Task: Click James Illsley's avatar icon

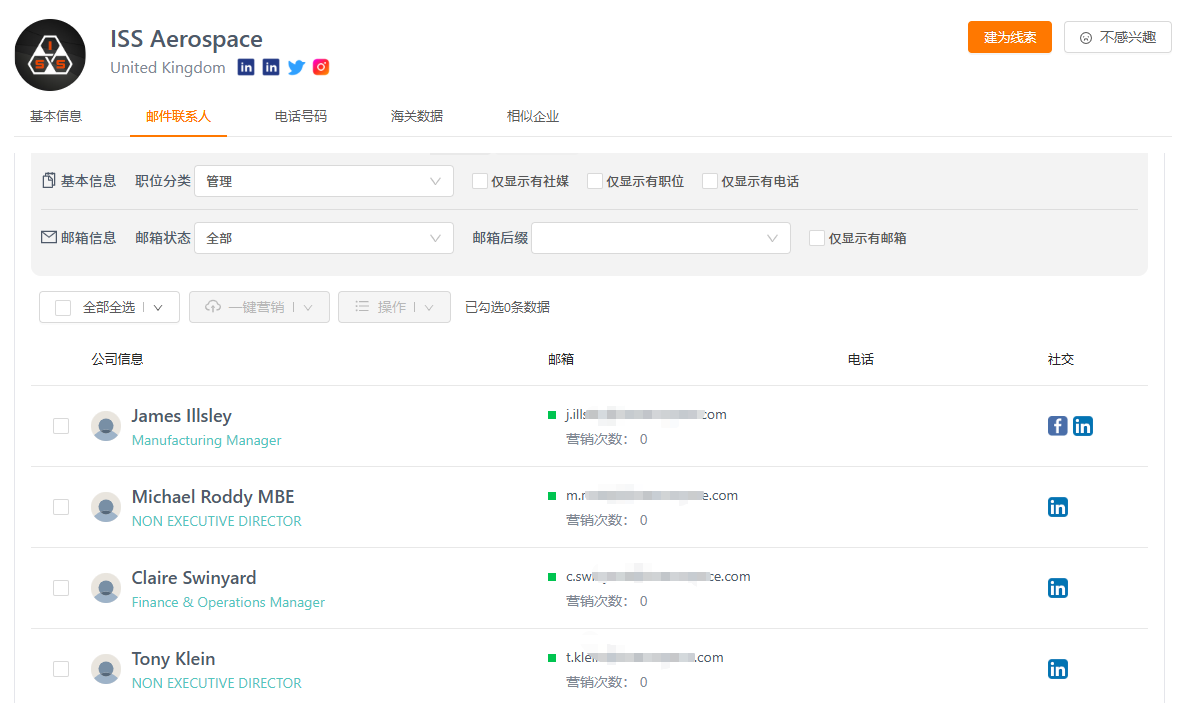Action: pyautogui.click(x=106, y=426)
